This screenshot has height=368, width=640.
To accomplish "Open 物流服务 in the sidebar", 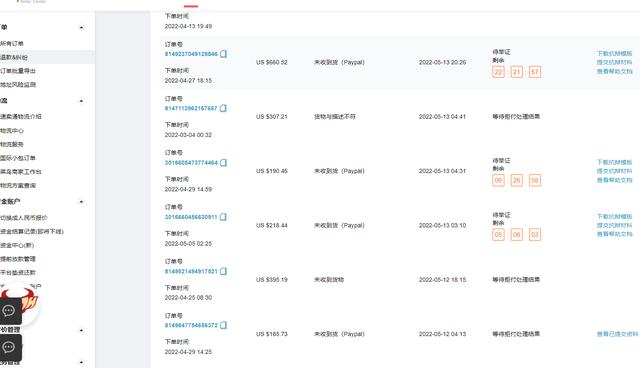I will 12,144.
